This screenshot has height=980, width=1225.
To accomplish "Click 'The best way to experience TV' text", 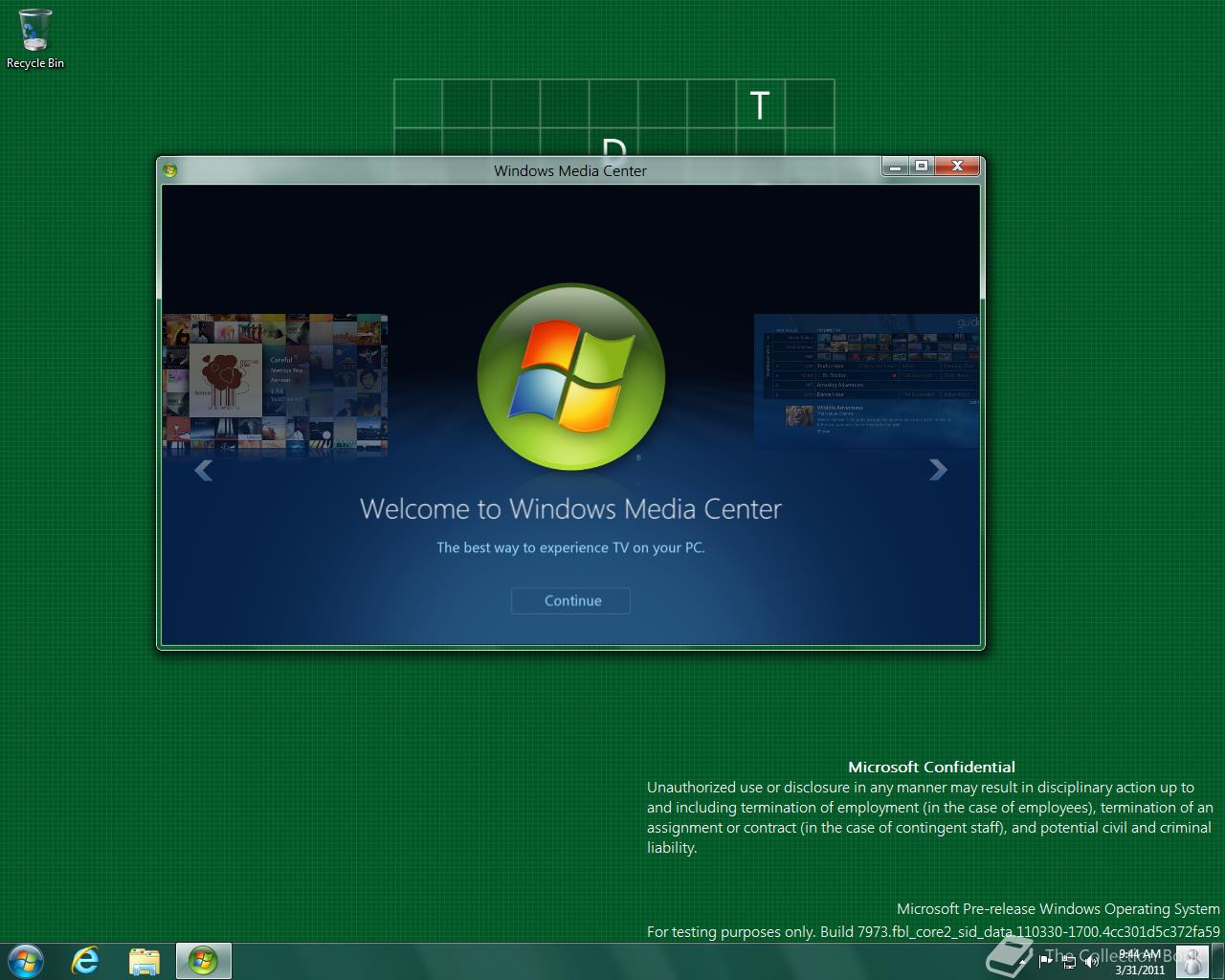I will 570,547.
